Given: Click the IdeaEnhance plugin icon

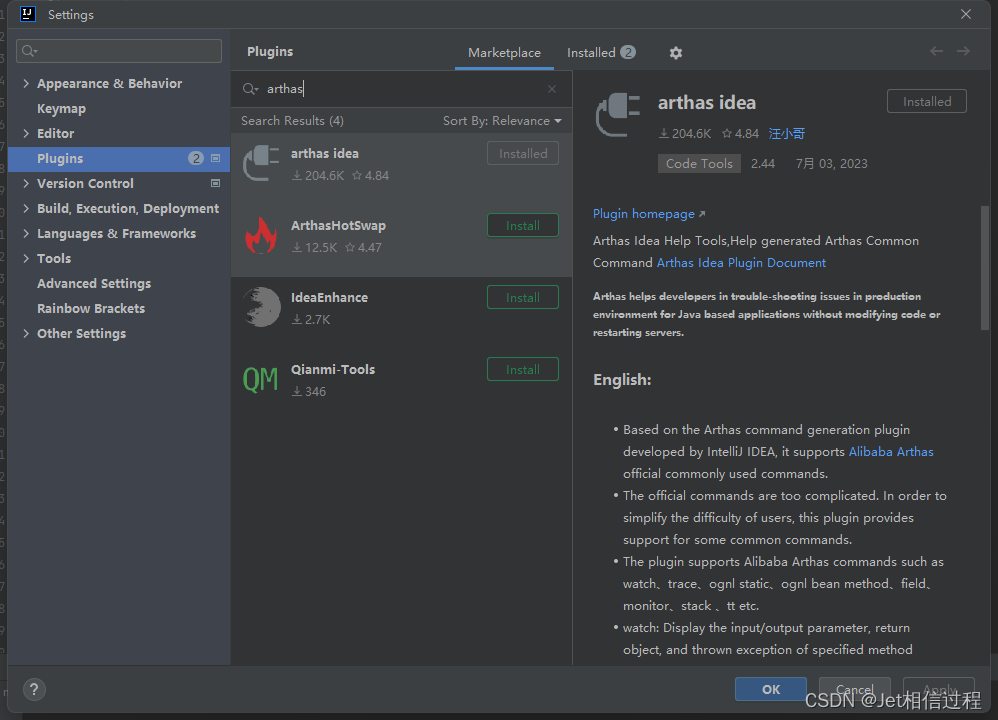Looking at the screenshot, I should [x=261, y=307].
